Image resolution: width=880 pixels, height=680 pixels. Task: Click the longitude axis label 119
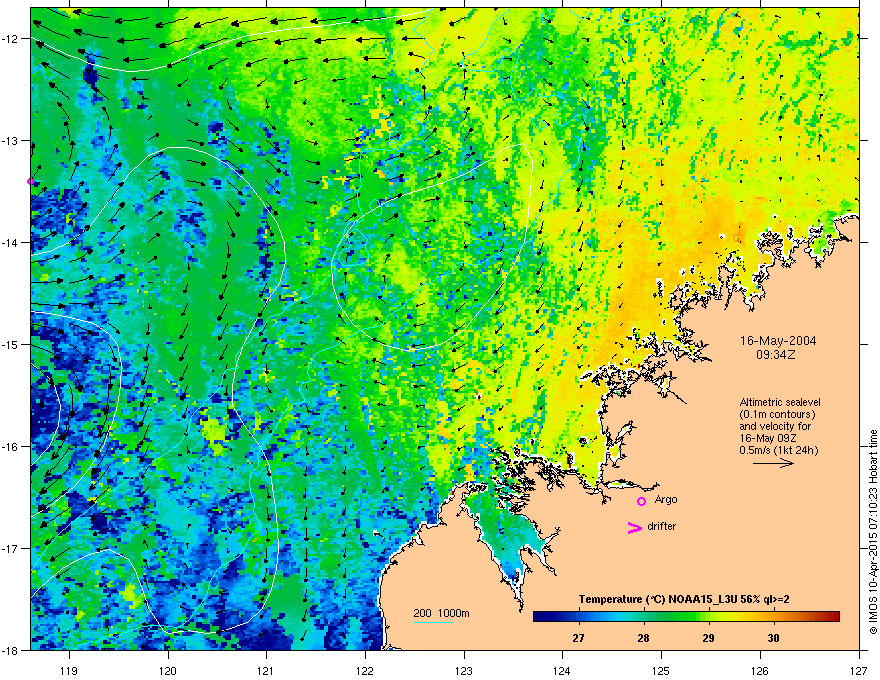point(70,670)
